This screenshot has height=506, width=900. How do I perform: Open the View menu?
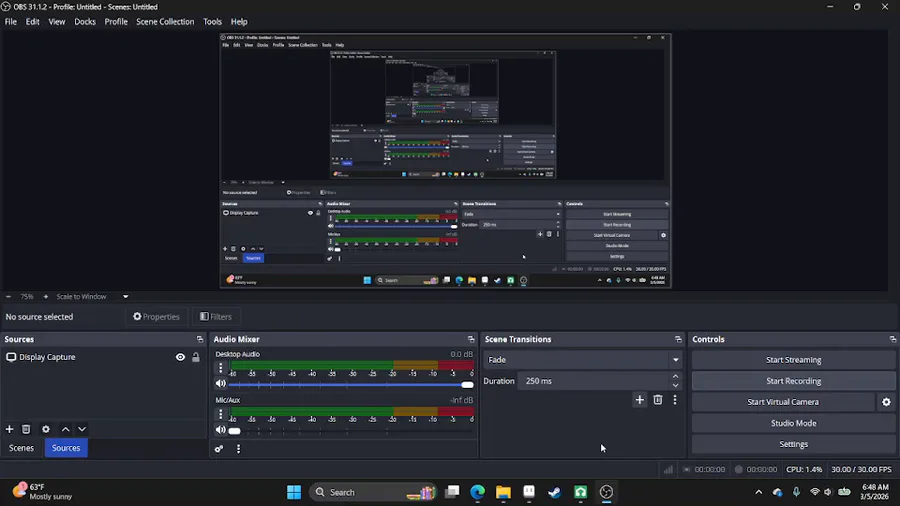coord(57,22)
